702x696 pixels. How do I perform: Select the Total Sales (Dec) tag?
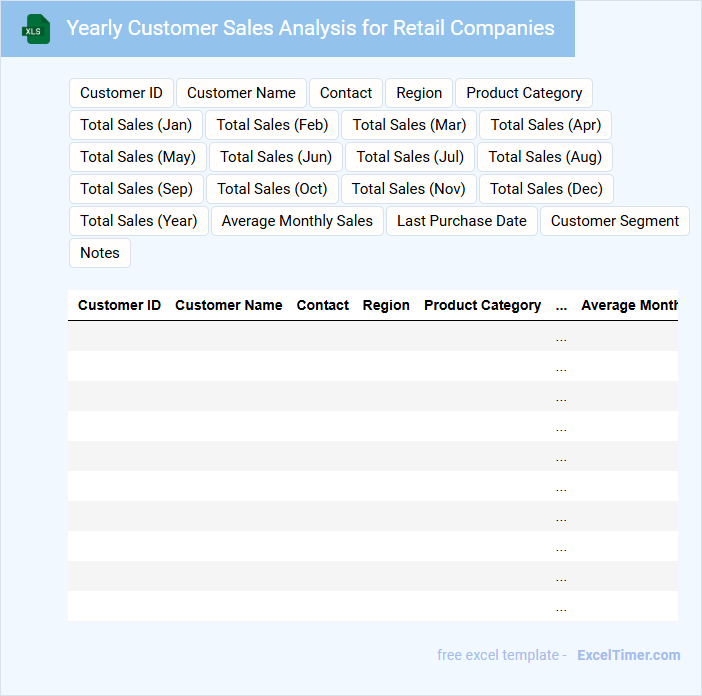click(546, 189)
